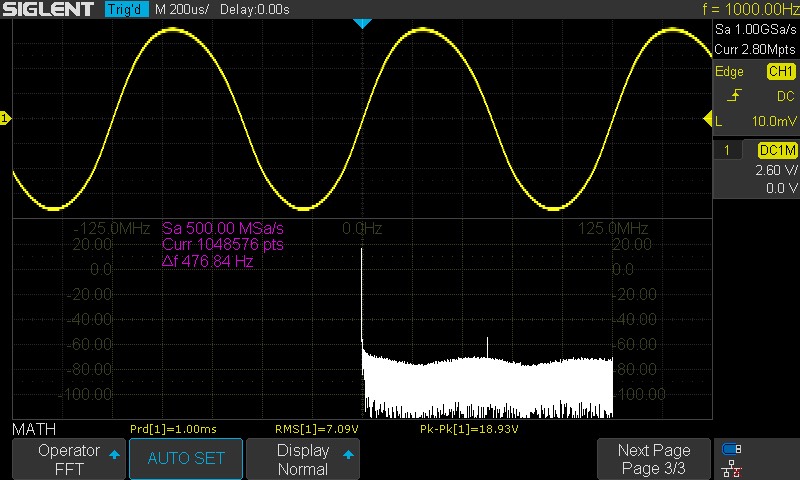Click the rising edge trigger slope icon
The width and height of the screenshot is (800, 480).
point(735,96)
